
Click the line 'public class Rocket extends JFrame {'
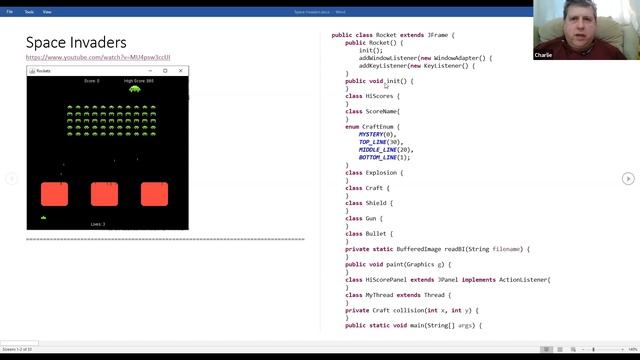coord(393,35)
